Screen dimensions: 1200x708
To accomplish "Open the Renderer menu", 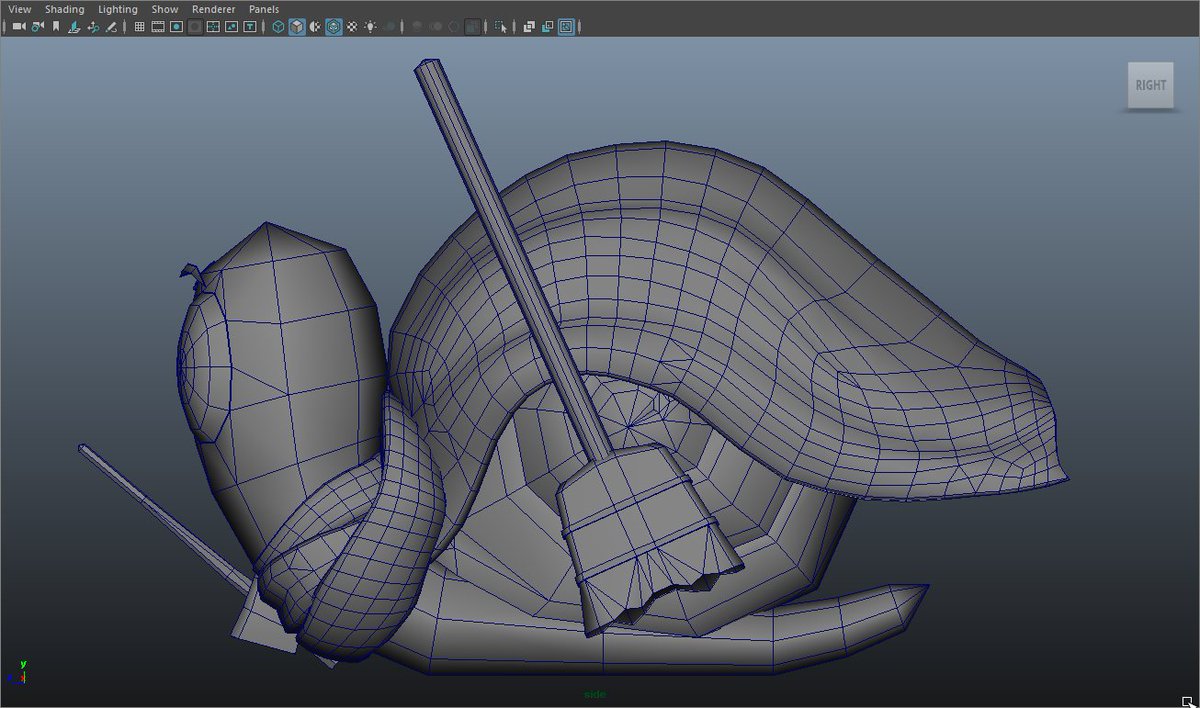I will pos(213,8).
